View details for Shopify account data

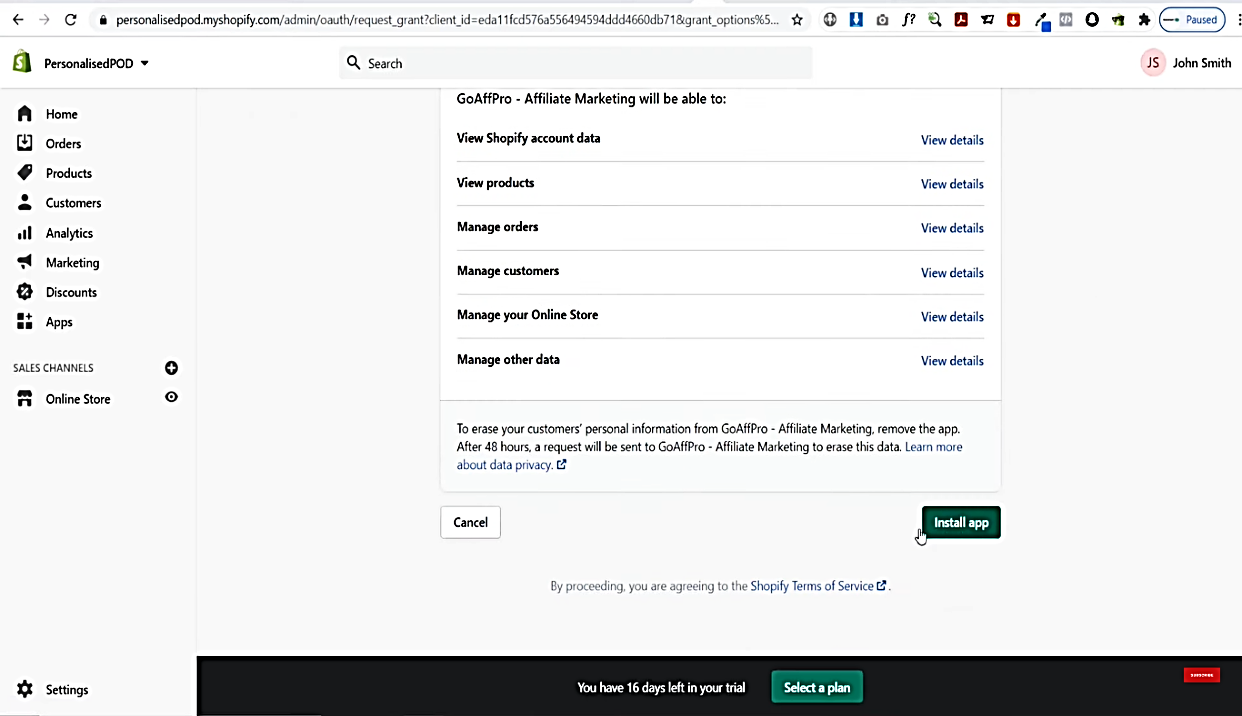pos(952,140)
